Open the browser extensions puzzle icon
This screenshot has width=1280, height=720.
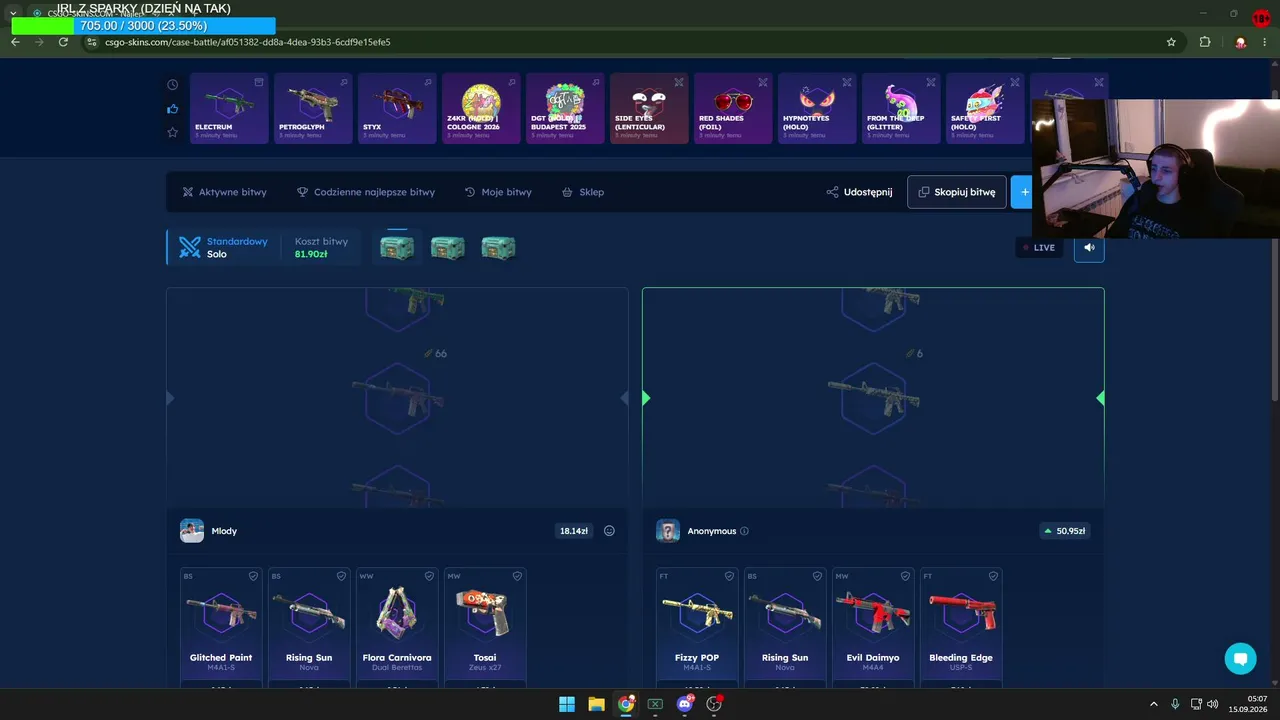(x=1205, y=42)
